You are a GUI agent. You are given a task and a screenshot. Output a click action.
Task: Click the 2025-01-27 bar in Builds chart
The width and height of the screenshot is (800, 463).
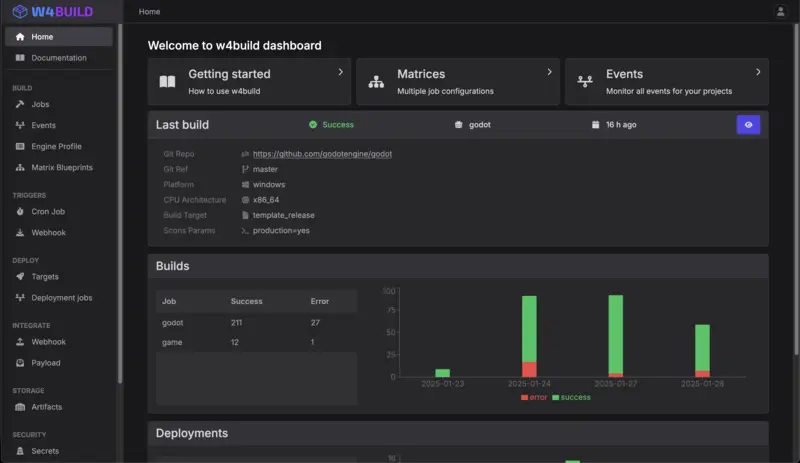pos(615,336)
